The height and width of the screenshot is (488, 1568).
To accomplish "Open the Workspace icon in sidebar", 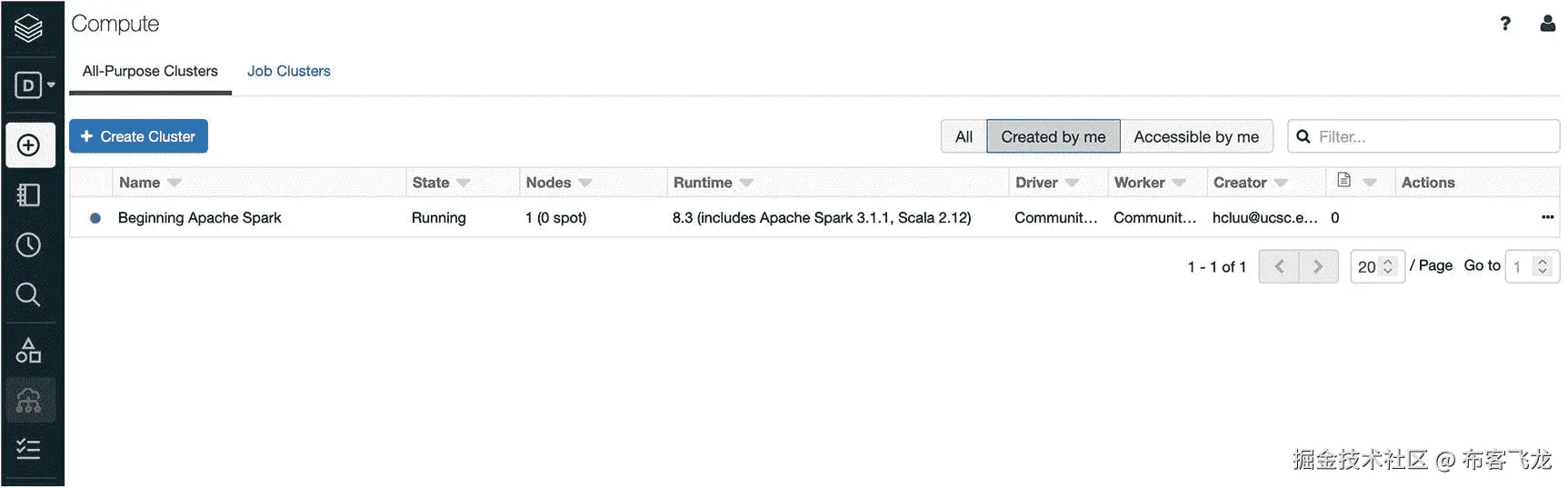I will pyautogui.click(x=29, y=195).
